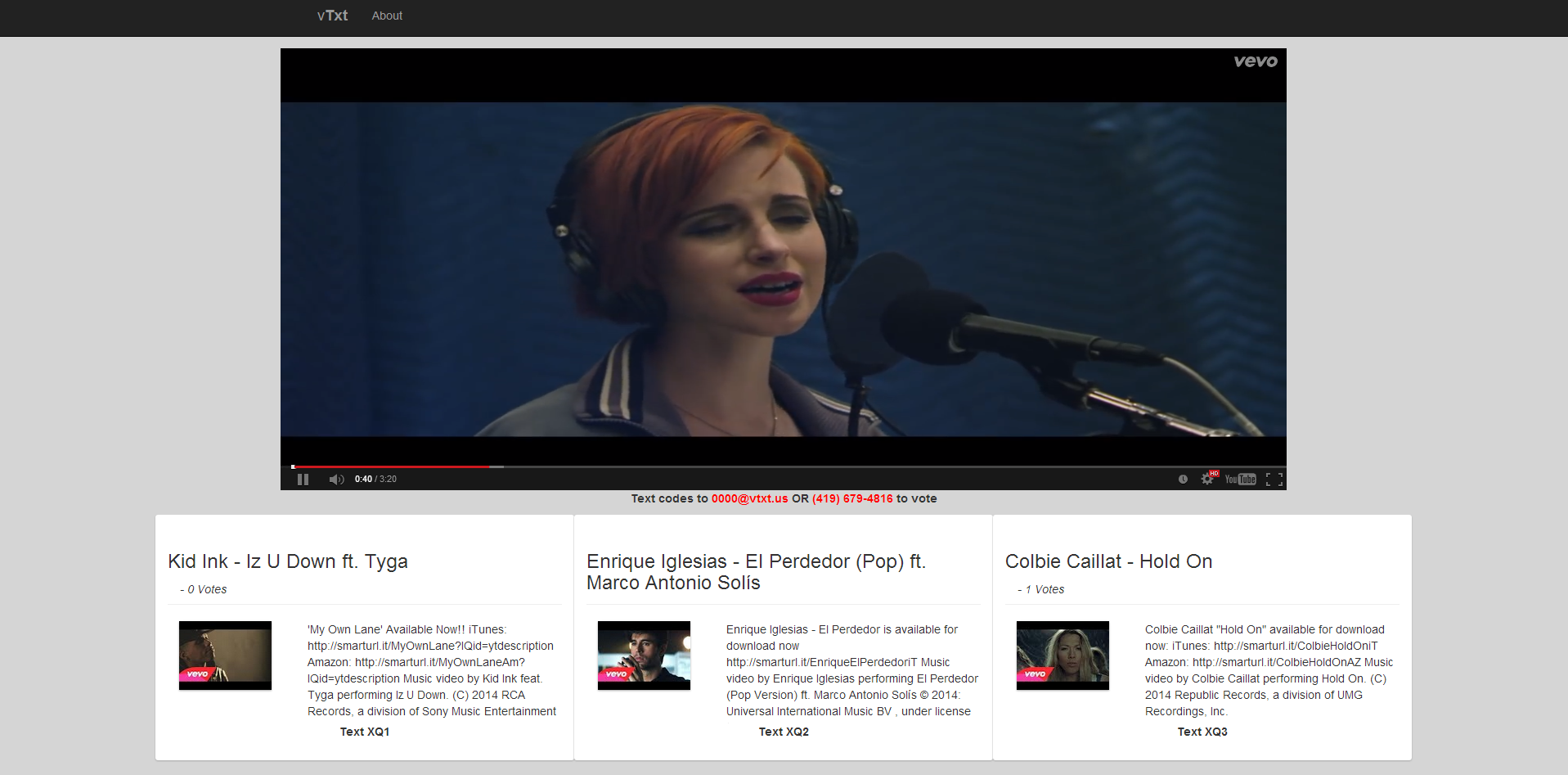
Task: Open the Colbie Caillat video thumbnail
Action: click(x=1063, y=656)
